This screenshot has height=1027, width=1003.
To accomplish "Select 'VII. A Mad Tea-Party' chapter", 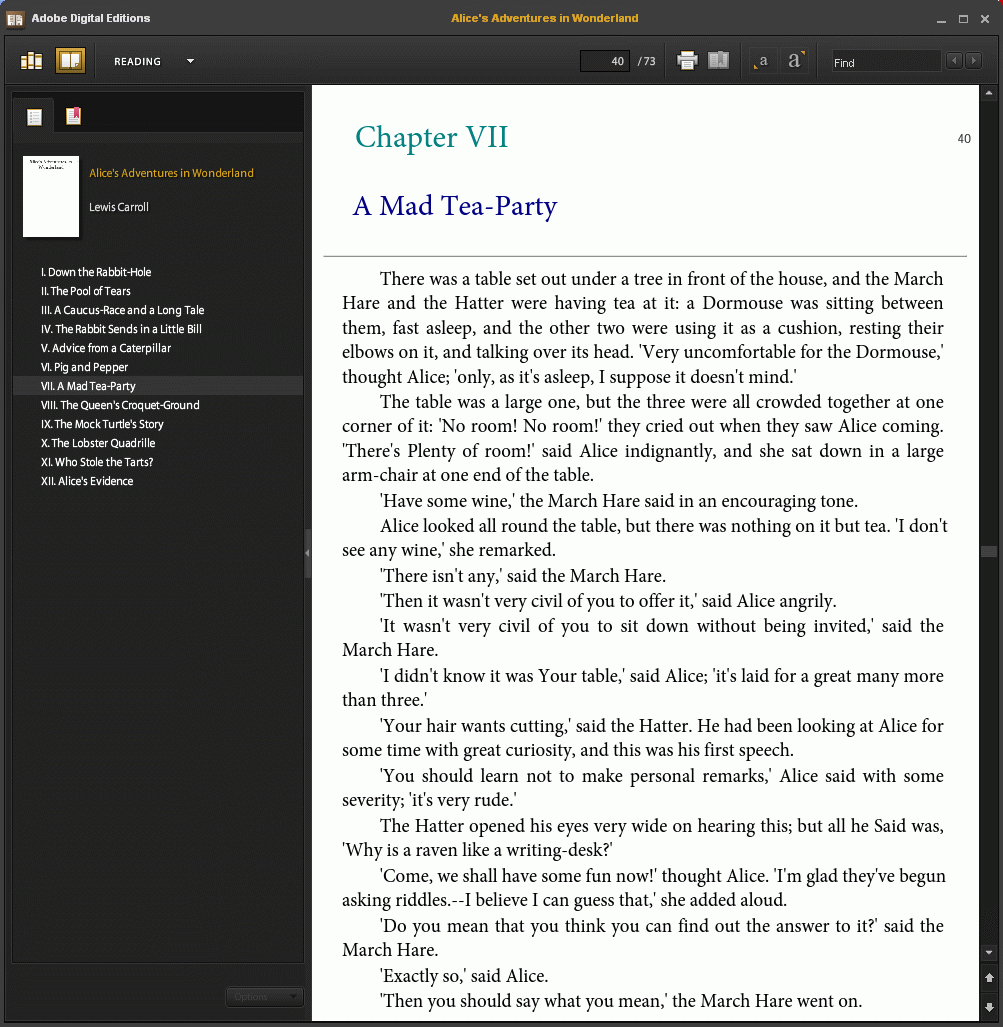I will coord(88,386).
